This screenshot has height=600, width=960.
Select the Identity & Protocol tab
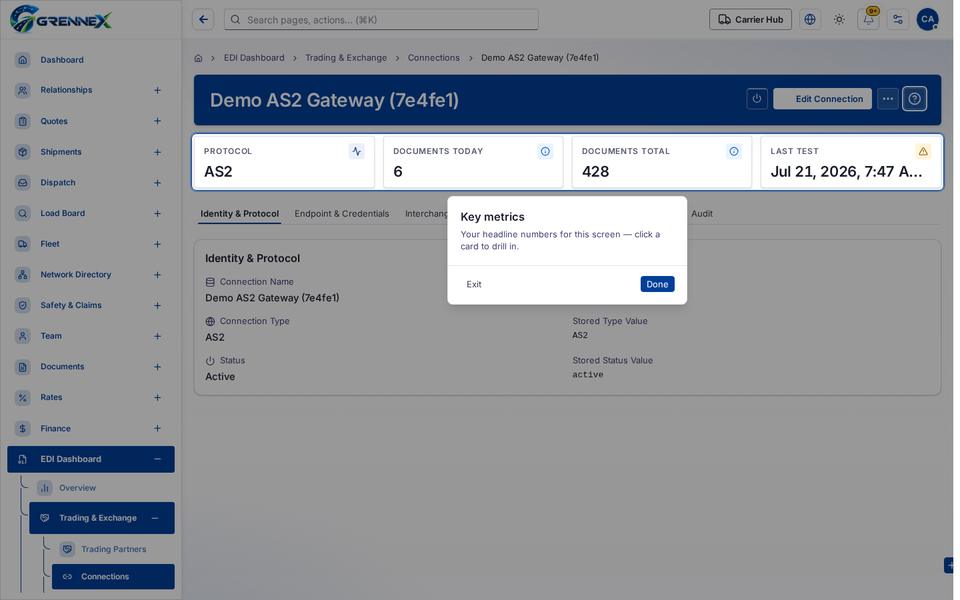239,214
